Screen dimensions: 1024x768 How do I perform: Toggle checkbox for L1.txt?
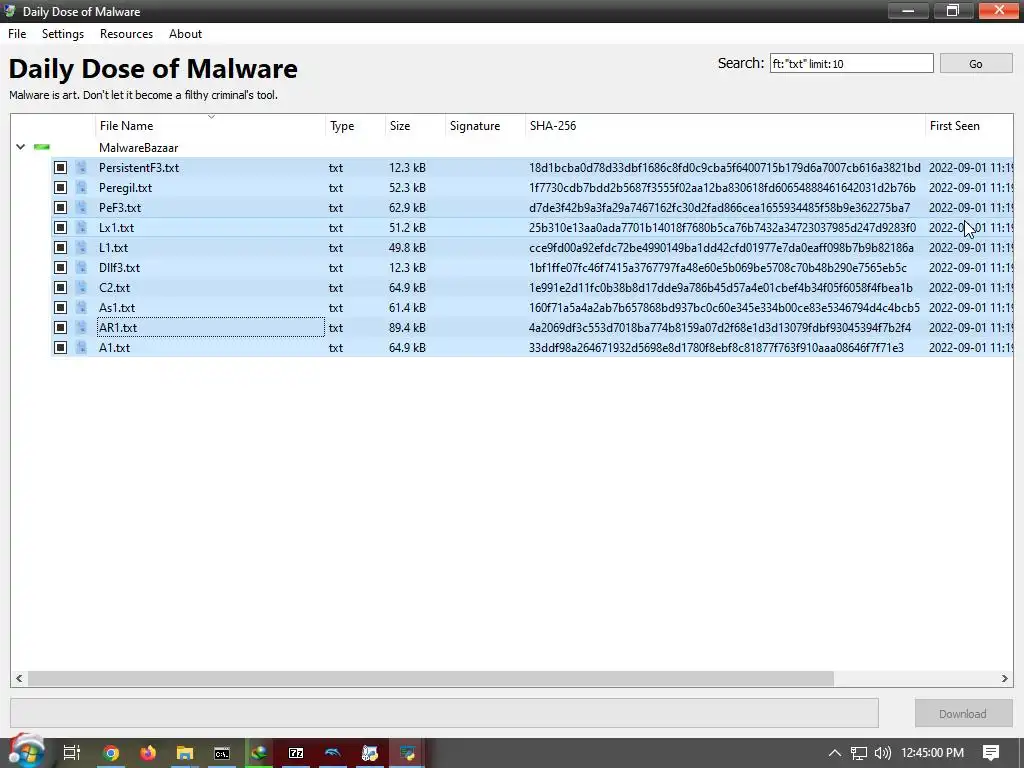point(60,248)
